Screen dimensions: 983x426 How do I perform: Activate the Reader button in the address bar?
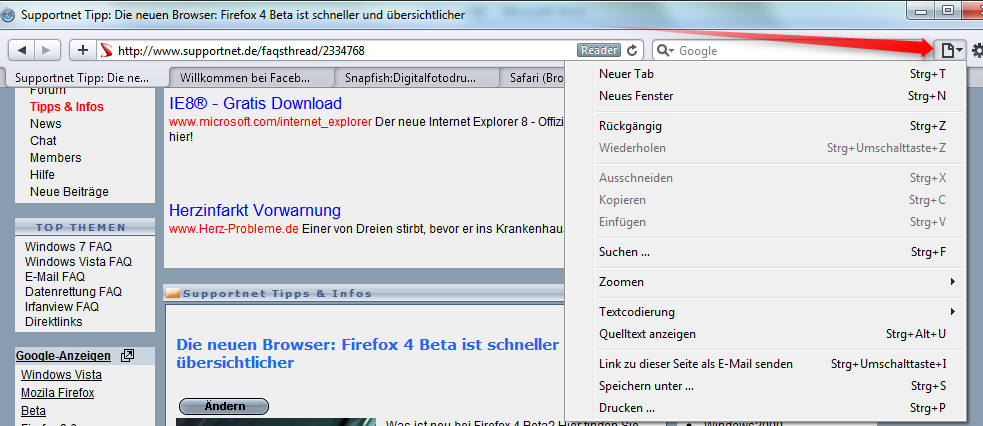pos(599,50)
